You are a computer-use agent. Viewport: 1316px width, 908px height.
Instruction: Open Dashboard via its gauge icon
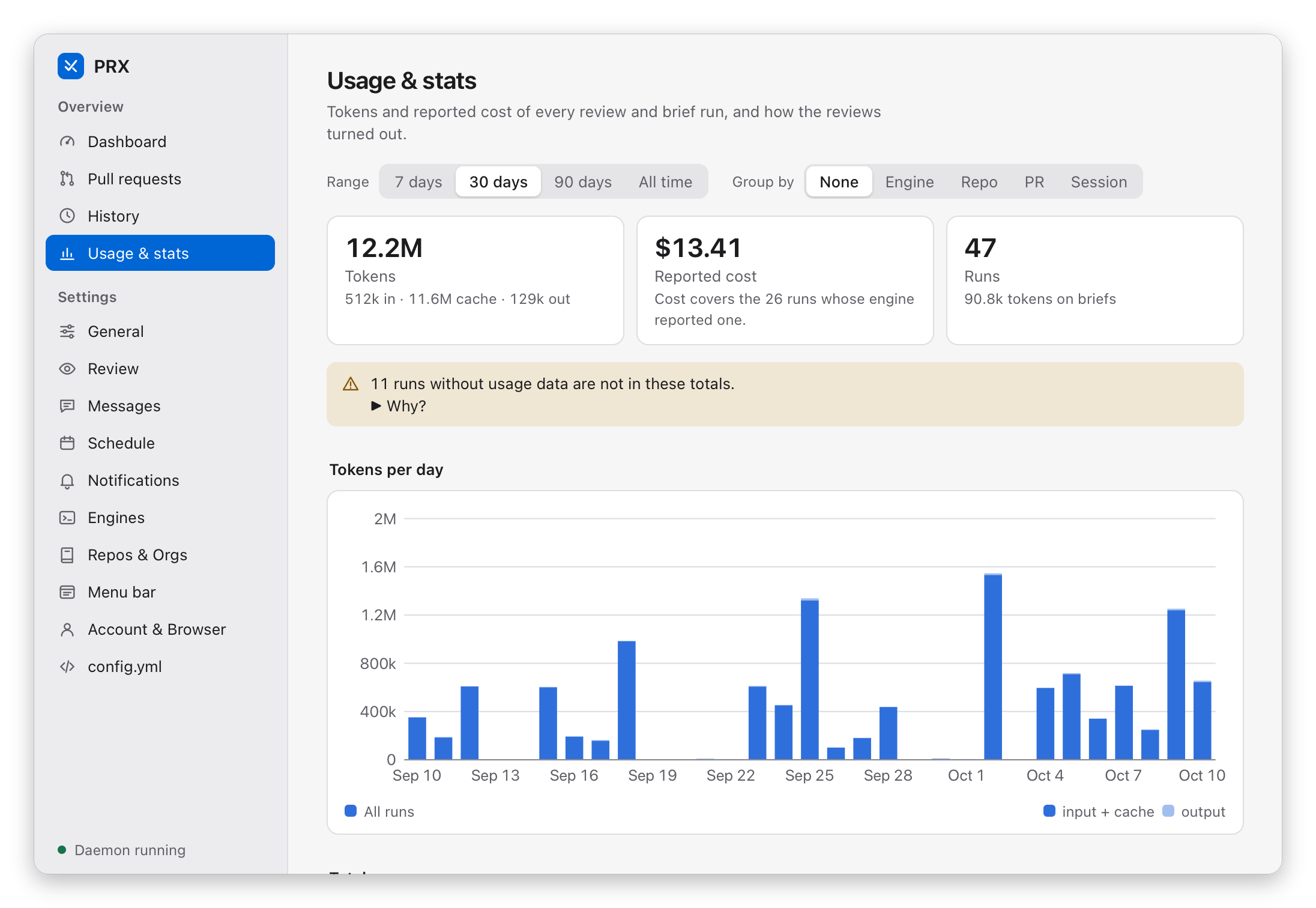pos(67,142)
